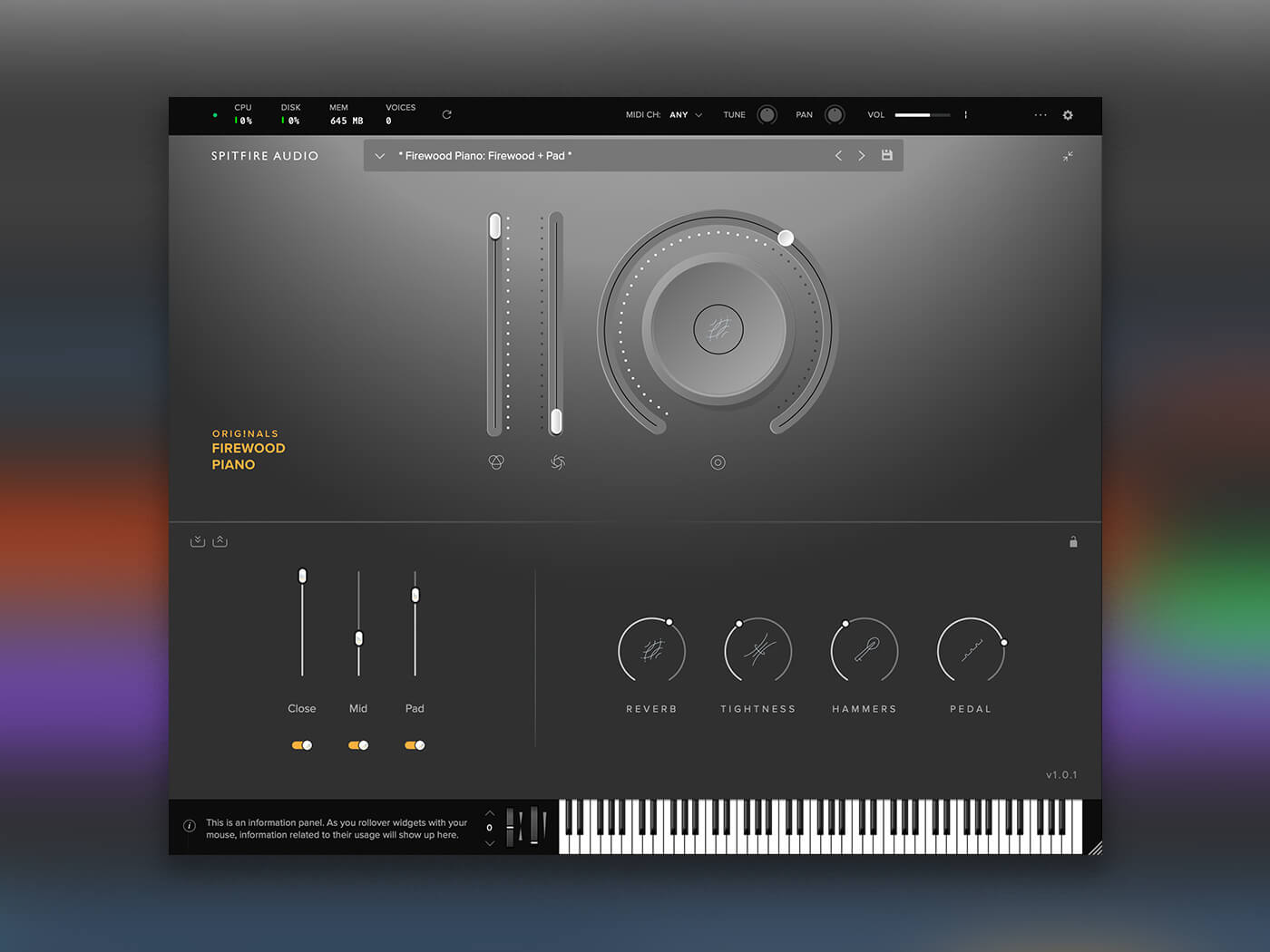Disable the Close mic toggle

[x=302, y=745]
